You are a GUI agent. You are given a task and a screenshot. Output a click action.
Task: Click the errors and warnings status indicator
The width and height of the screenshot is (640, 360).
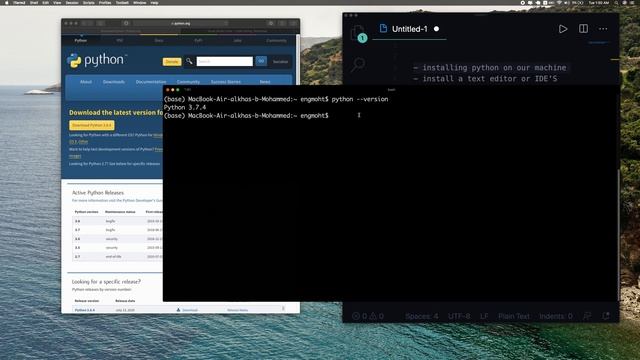368,316
